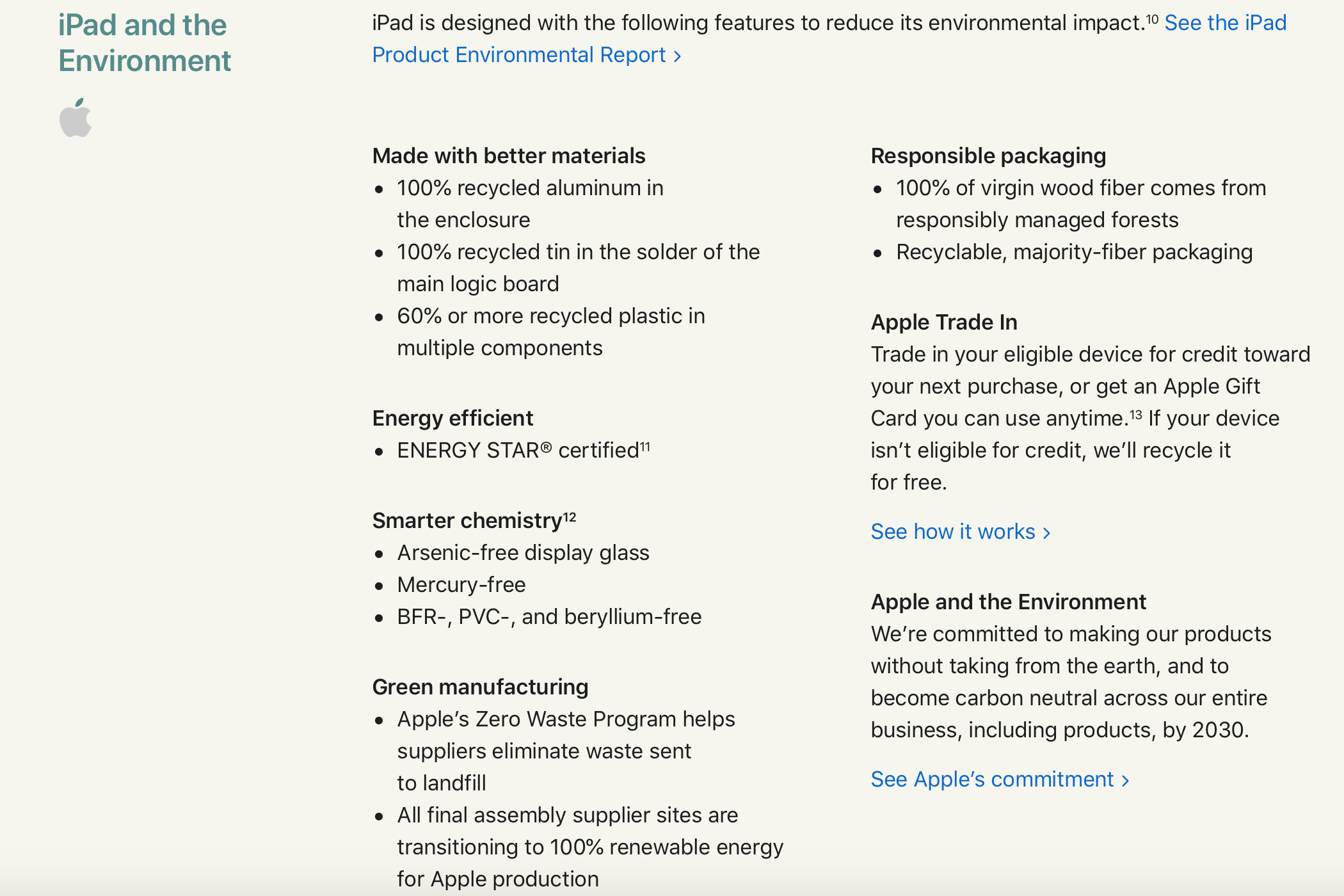Open the See how it works link

[x=952, y=532]
